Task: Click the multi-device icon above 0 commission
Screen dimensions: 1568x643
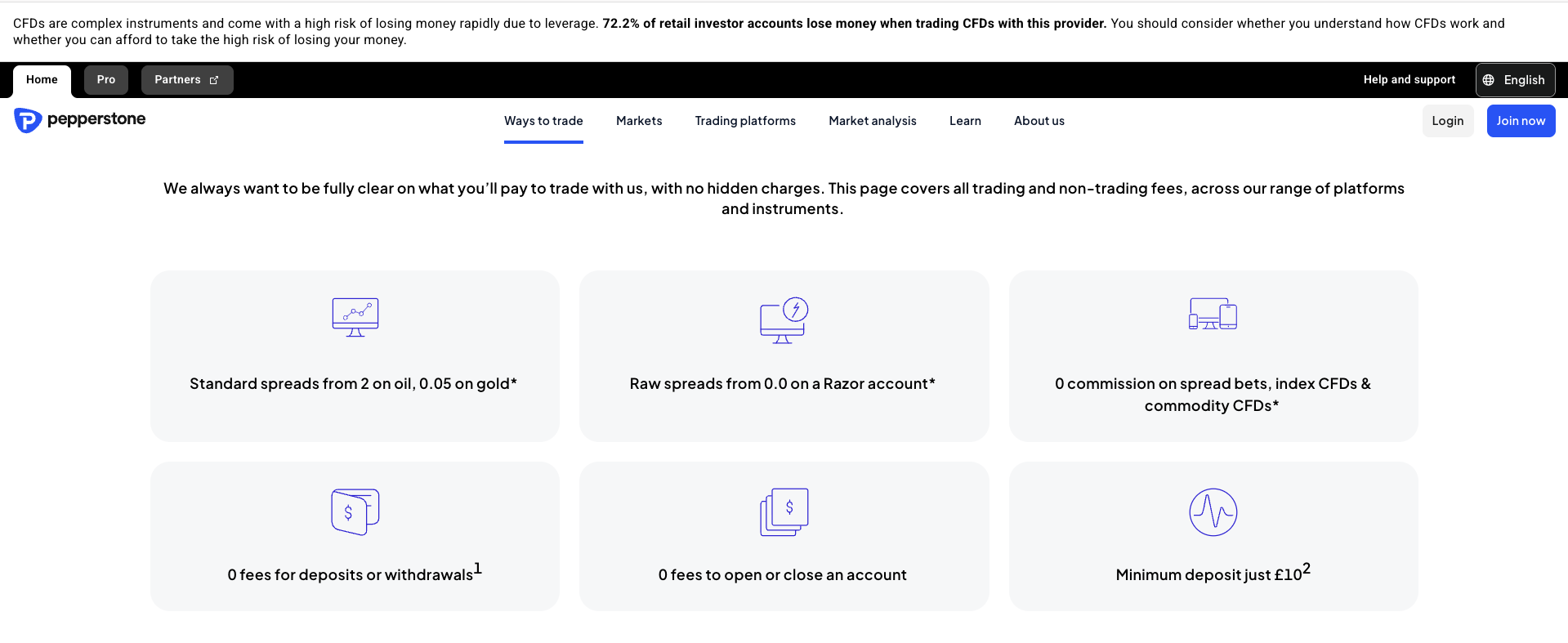Action: 1213,314
